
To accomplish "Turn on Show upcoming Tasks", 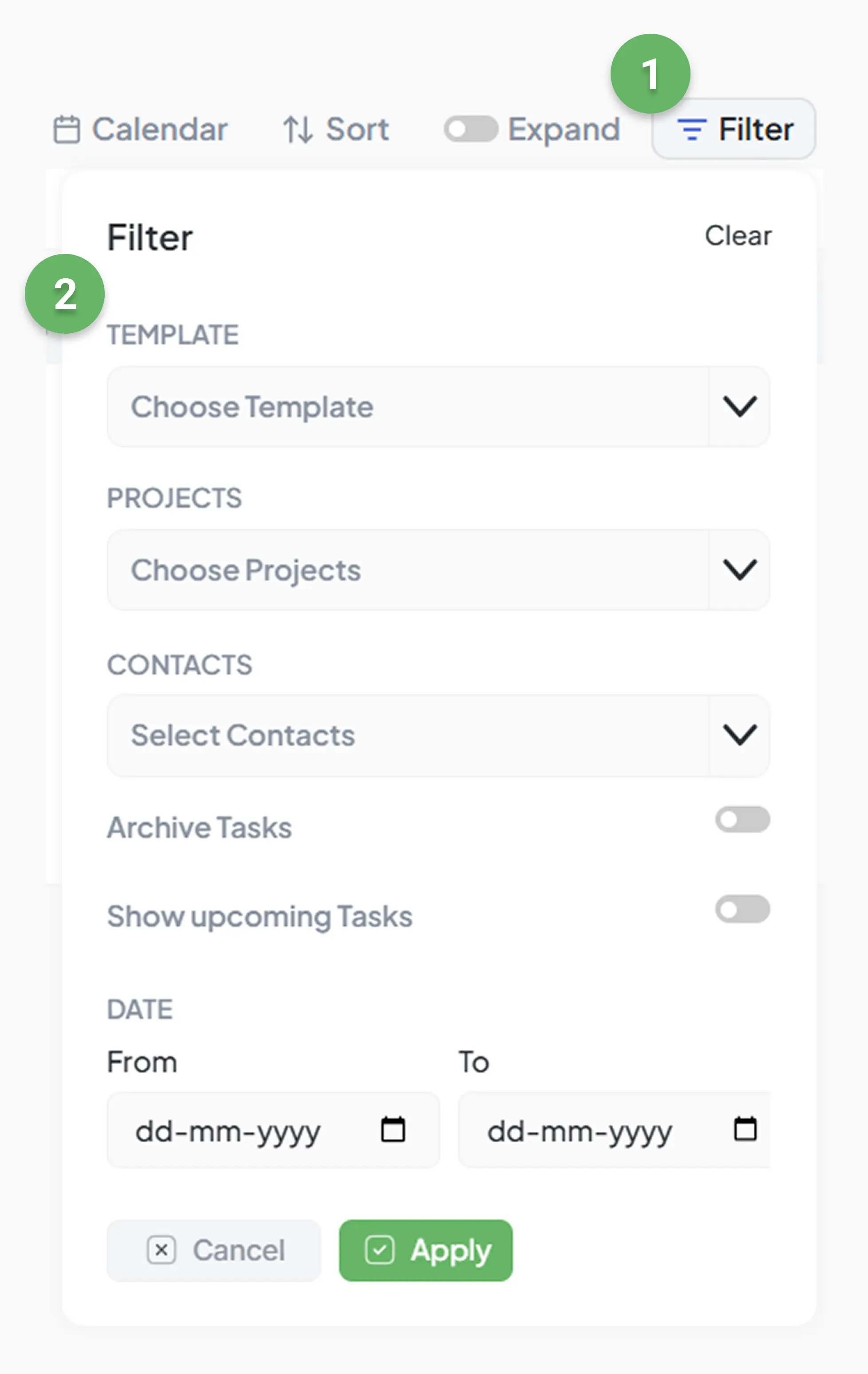I will (x=742, y=909).
